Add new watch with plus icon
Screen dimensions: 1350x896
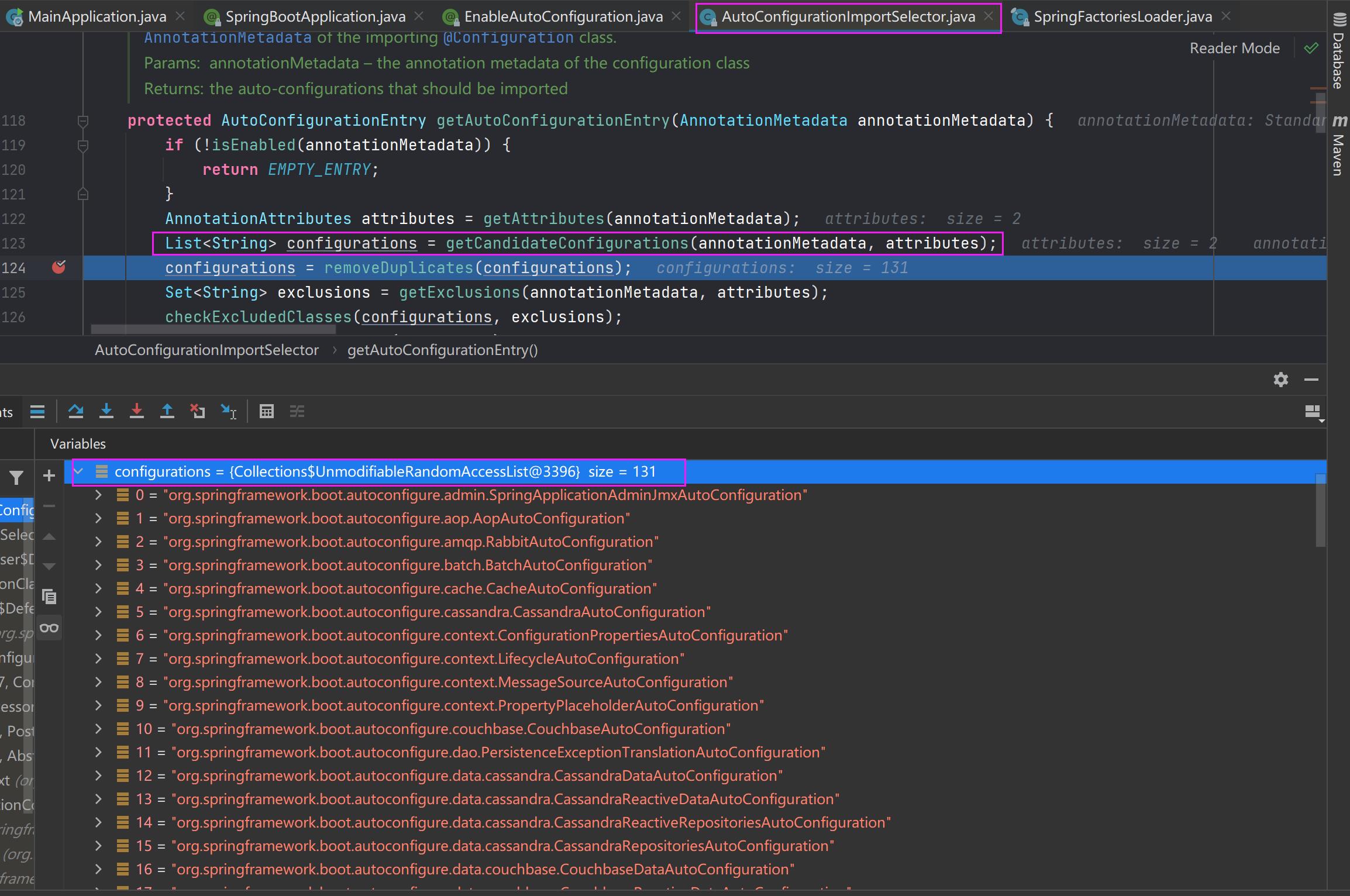(x=49, y=475)
